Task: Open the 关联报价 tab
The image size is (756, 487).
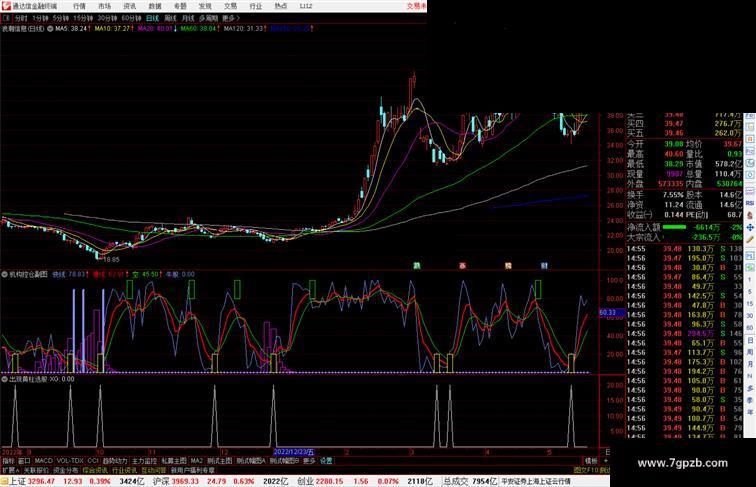Action: click(x=36, y=470)
